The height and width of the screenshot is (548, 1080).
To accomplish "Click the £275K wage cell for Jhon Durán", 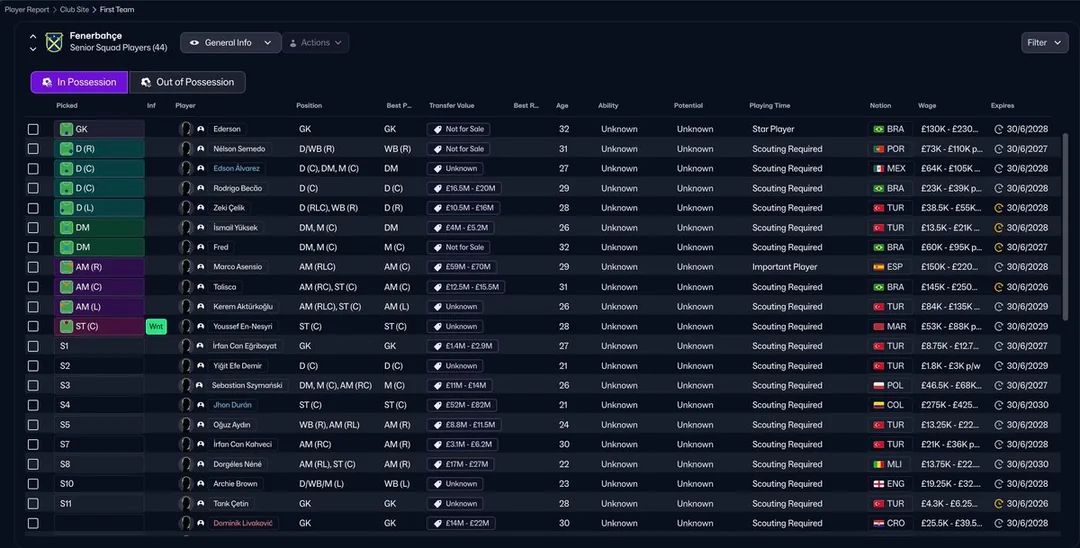I will tap(952, 405).
